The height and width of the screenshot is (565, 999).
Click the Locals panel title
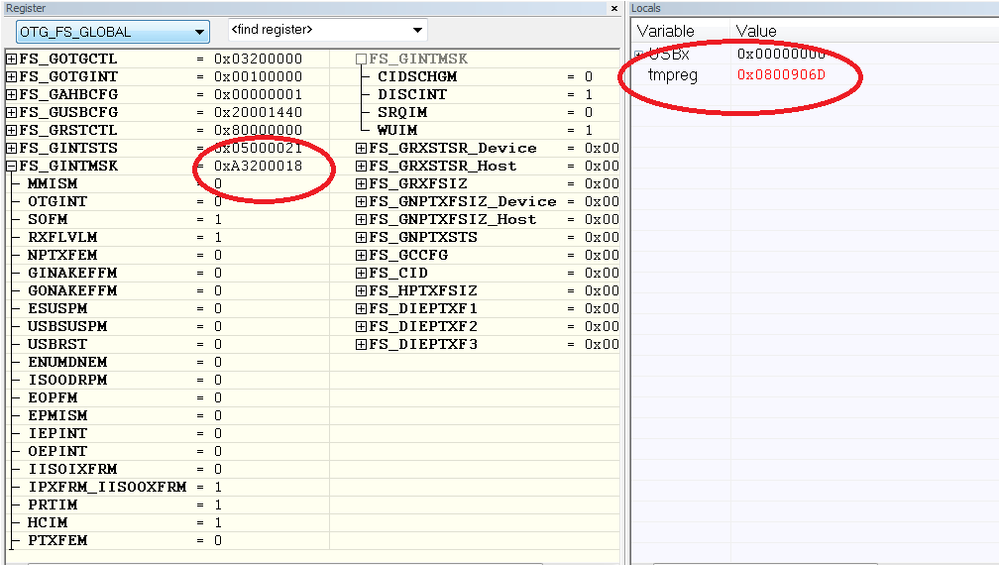645,8
